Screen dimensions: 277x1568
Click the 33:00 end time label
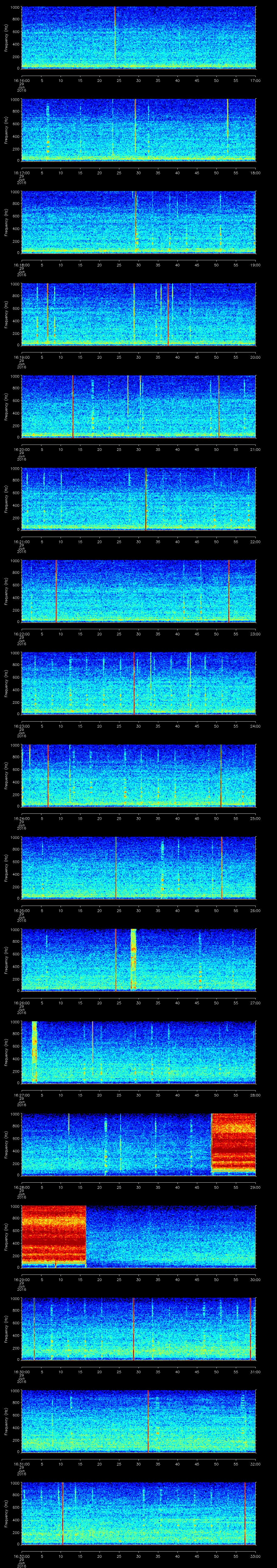click(255, 1556)
